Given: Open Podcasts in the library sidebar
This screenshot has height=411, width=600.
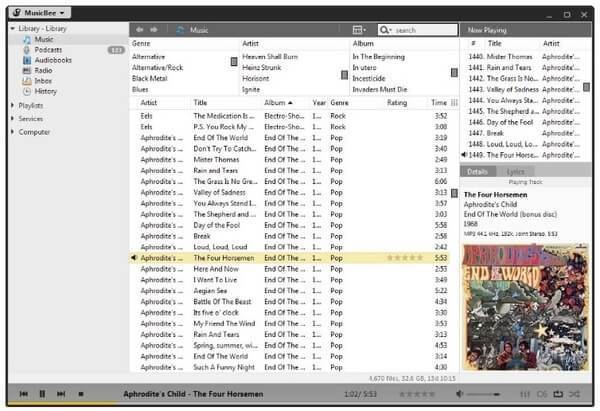Looking at the screenshot, I should 48,49.
